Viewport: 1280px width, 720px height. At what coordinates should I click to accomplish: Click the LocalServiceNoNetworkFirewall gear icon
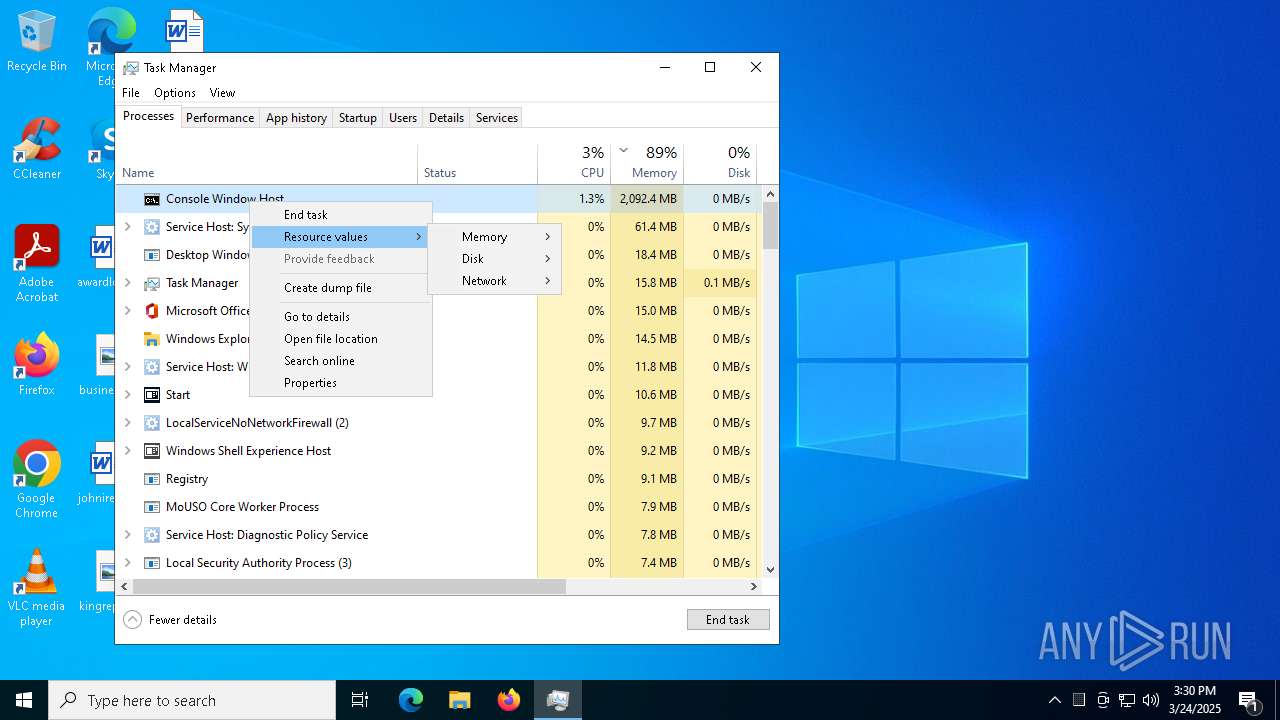coord(152,423)
